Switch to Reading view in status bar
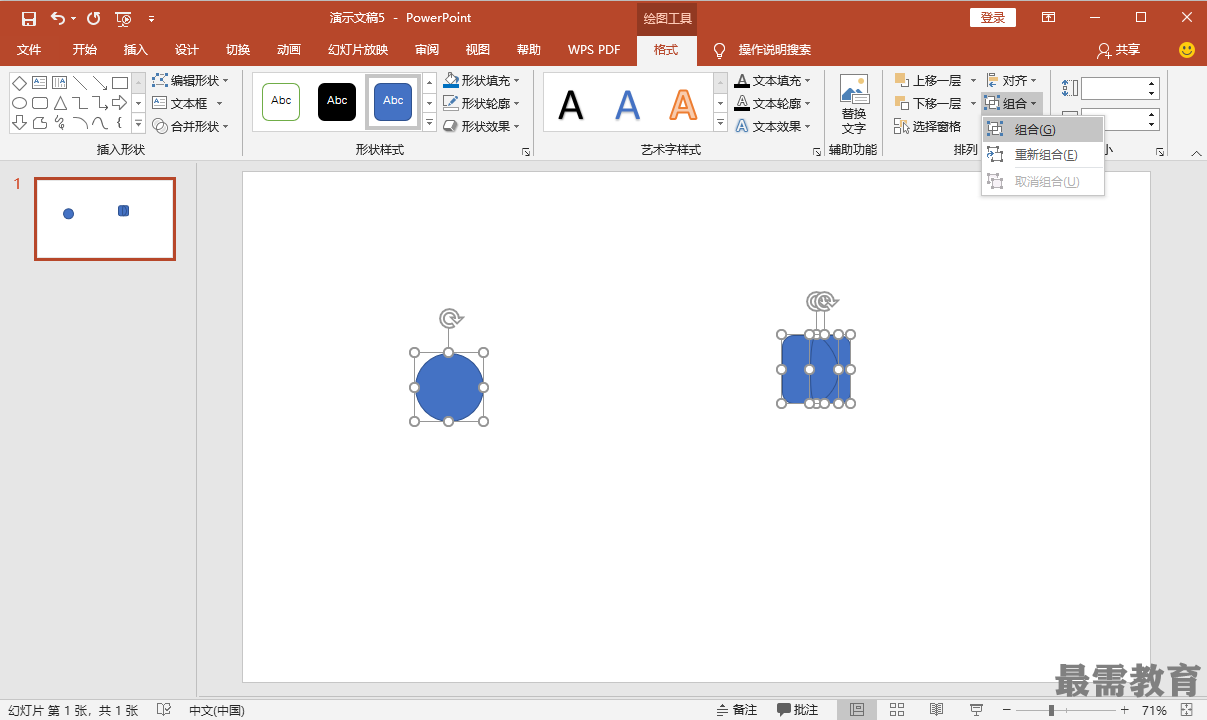 click(x=936, y=710)
